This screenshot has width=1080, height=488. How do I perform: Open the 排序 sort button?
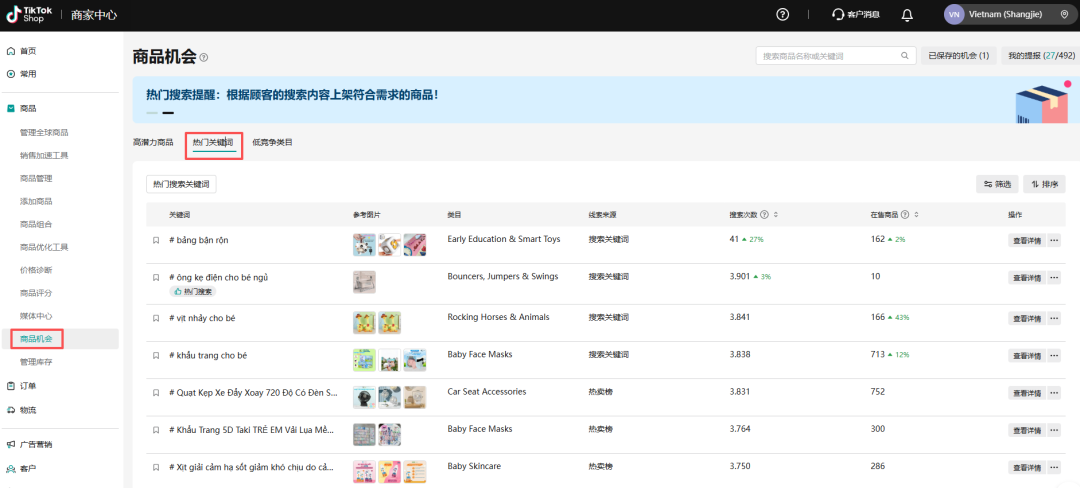point(1045,184)
